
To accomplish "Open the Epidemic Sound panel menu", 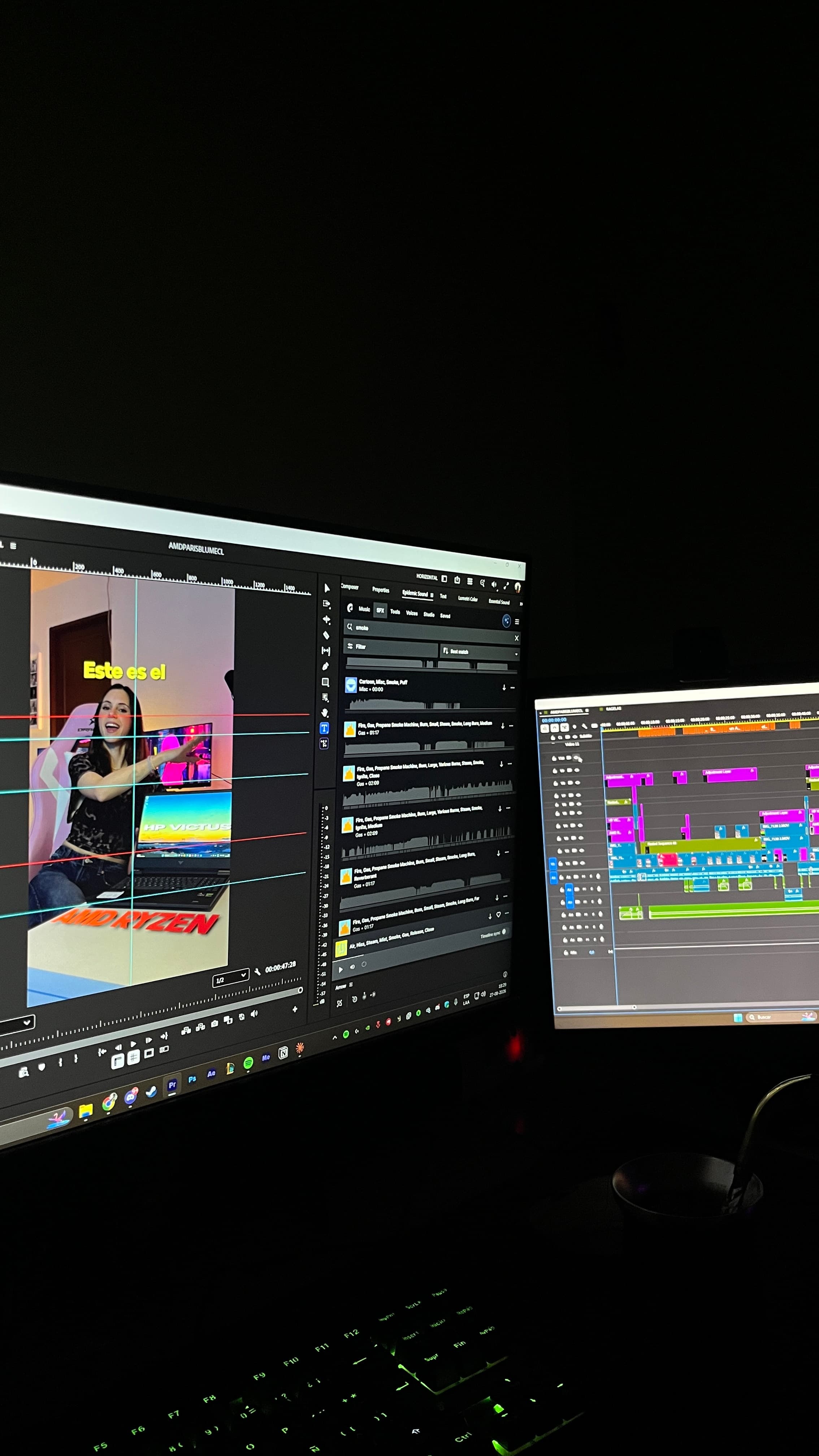I will (x=432, y=595).
